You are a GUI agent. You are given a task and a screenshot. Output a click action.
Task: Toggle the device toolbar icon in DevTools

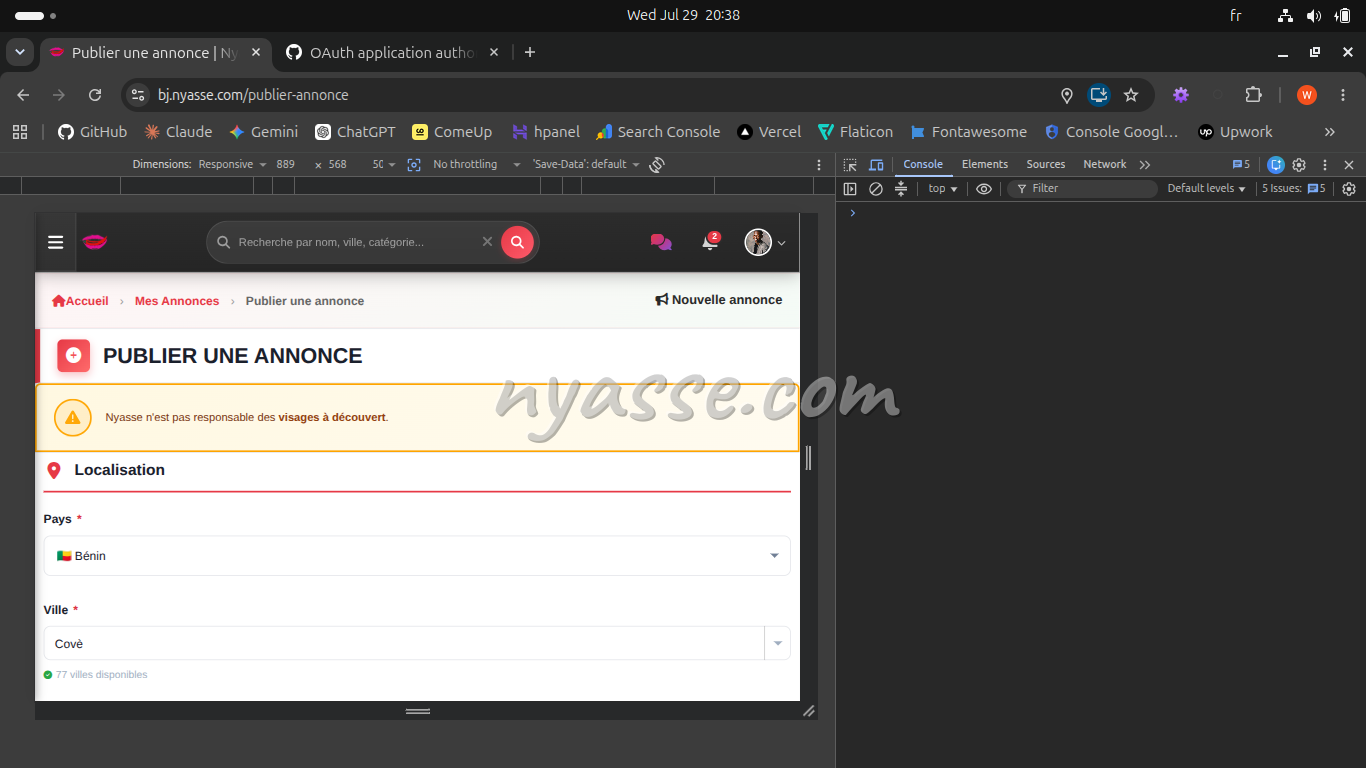[x=876, y=164]
